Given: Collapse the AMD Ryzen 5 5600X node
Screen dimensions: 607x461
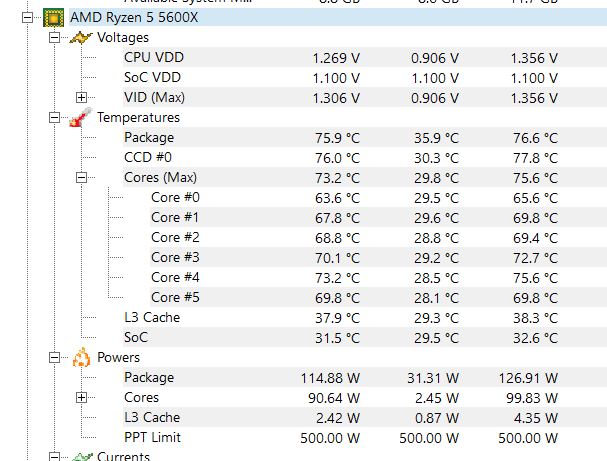Looking at the screenshot, I should tap(27, 17).
